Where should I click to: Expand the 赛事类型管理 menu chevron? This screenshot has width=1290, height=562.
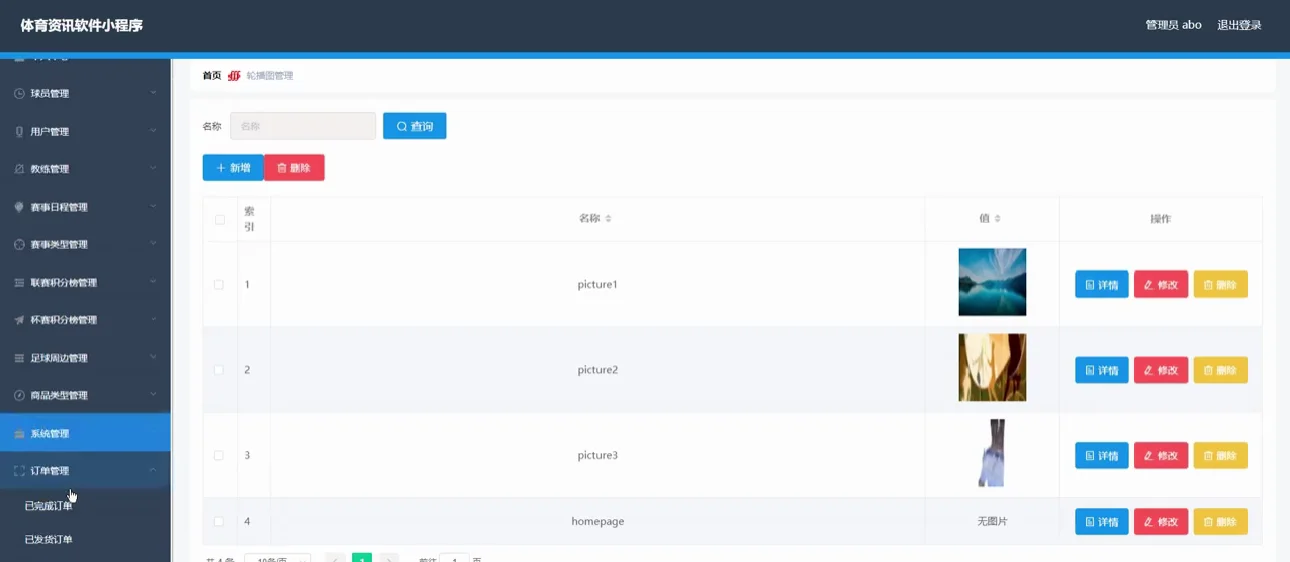pos(153,244)
